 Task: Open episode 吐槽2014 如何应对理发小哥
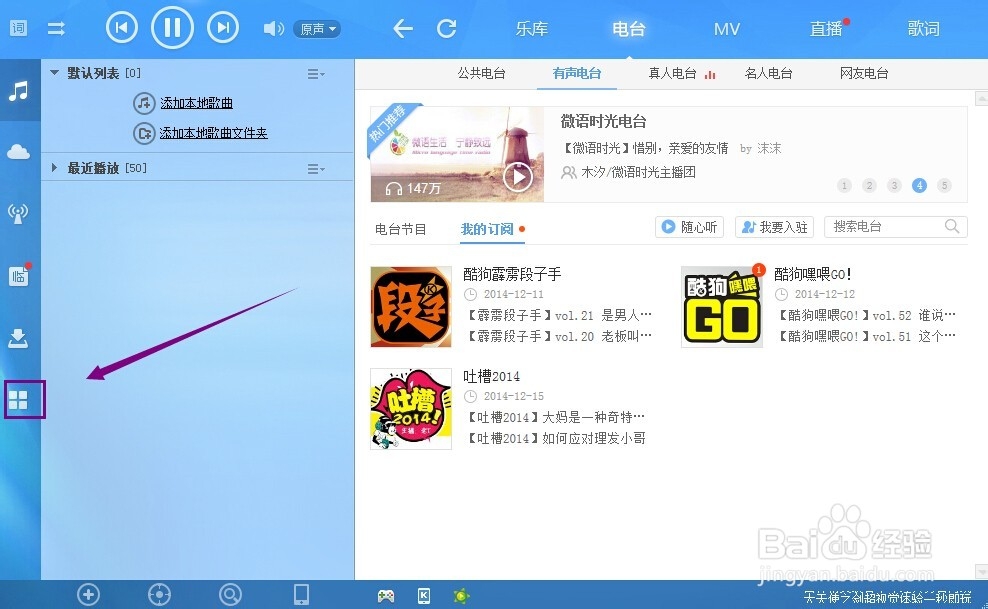556,438
